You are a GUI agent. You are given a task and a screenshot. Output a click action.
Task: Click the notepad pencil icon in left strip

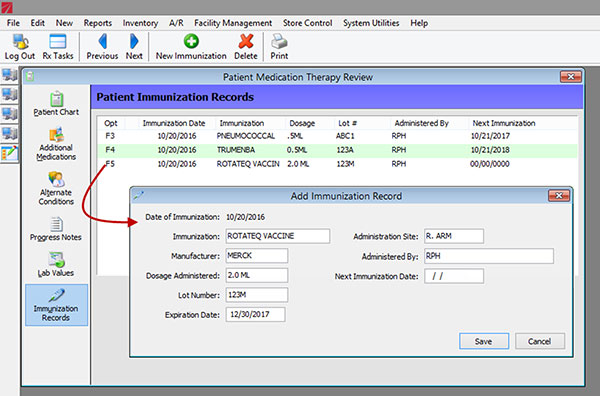[9, 154]
